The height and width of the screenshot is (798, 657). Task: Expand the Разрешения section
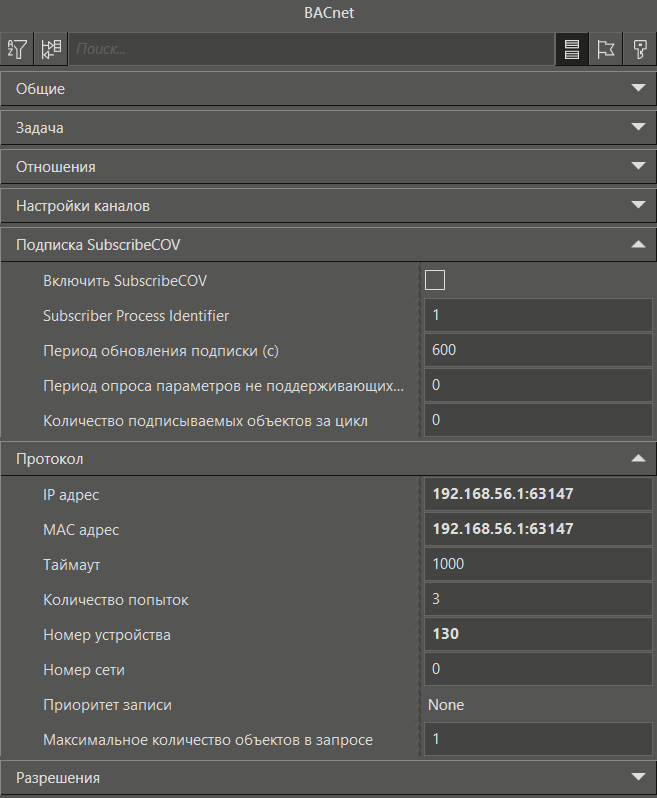pyautogui.click(x=328, y=778)
